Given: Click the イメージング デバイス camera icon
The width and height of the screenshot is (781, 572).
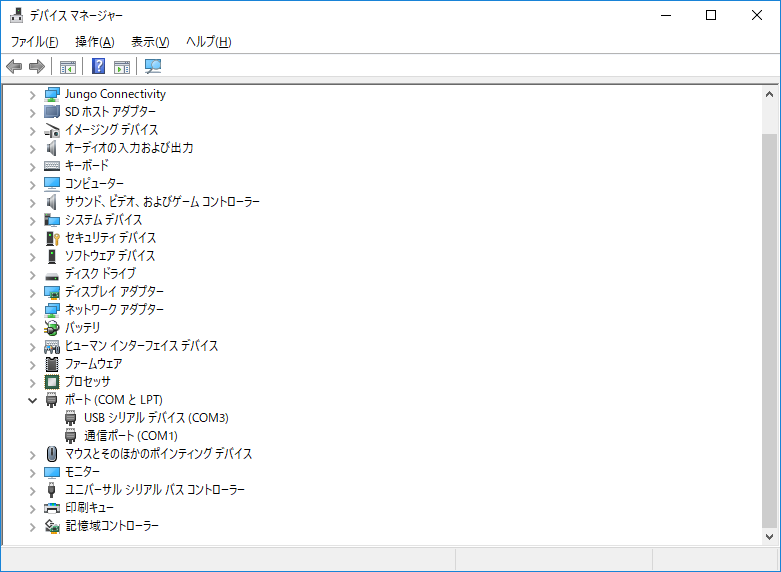Looking at the screenshot, I should pos(52,130).
